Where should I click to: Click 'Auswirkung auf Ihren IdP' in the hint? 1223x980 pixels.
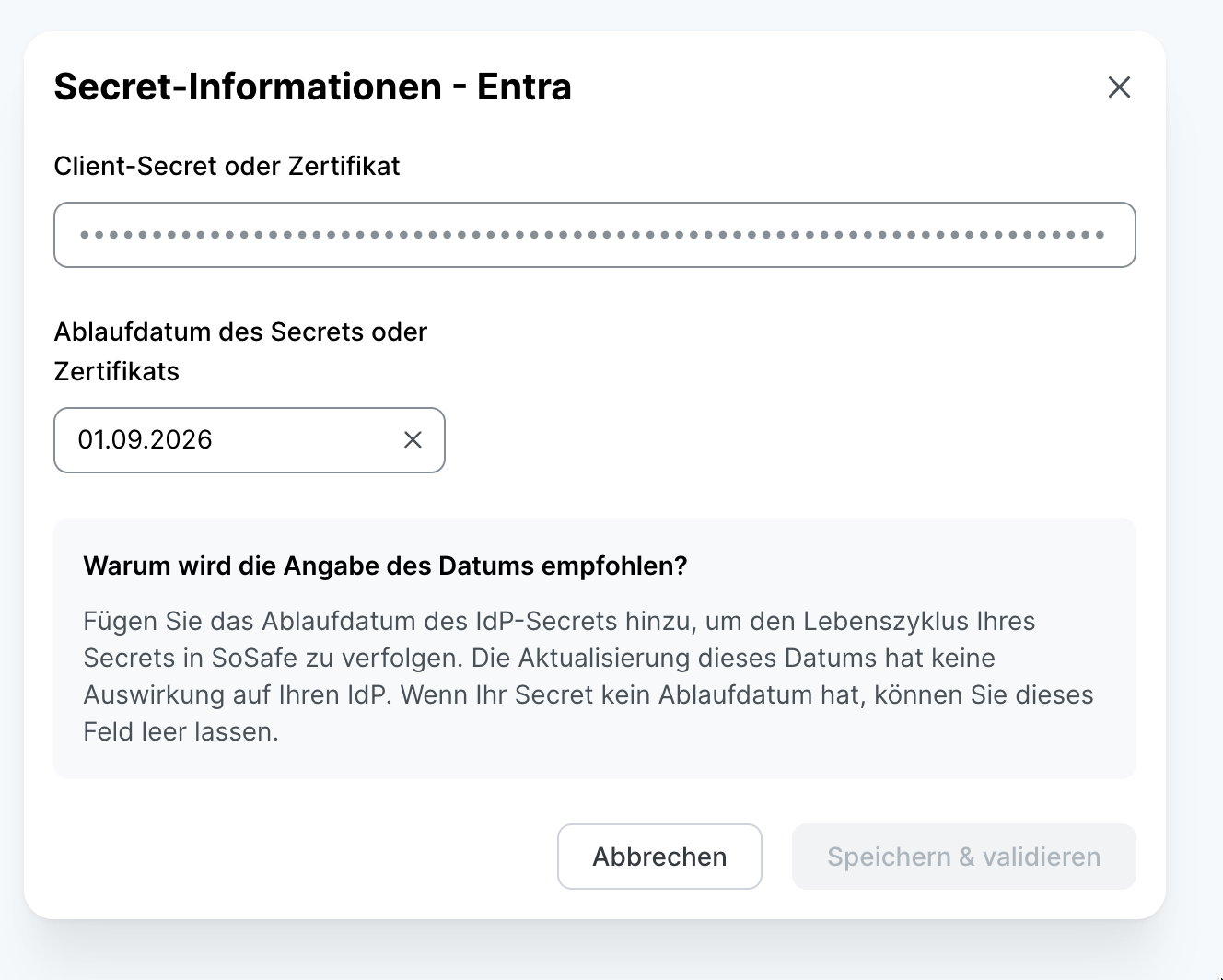point(234,695)
